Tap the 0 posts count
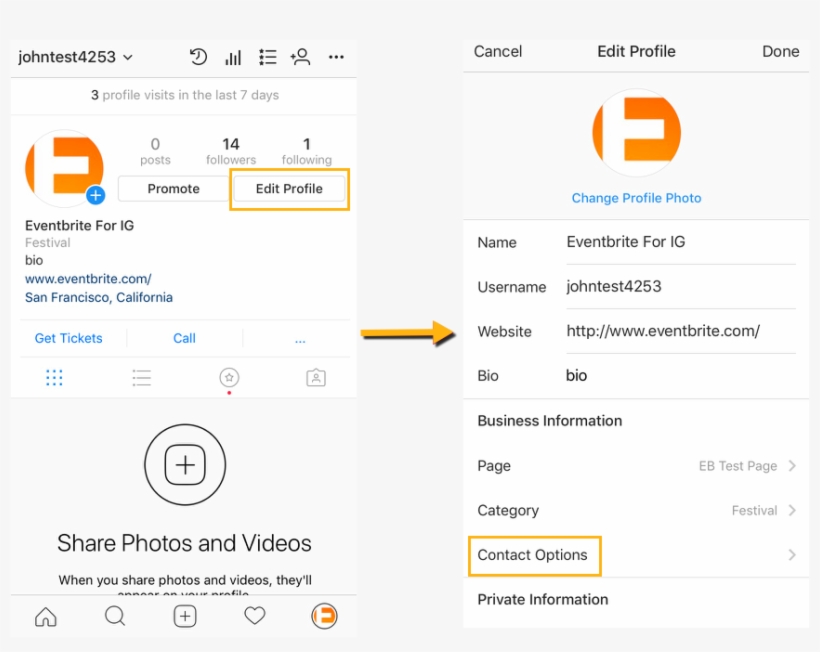 pyautogui.click(x=155, y=151)
